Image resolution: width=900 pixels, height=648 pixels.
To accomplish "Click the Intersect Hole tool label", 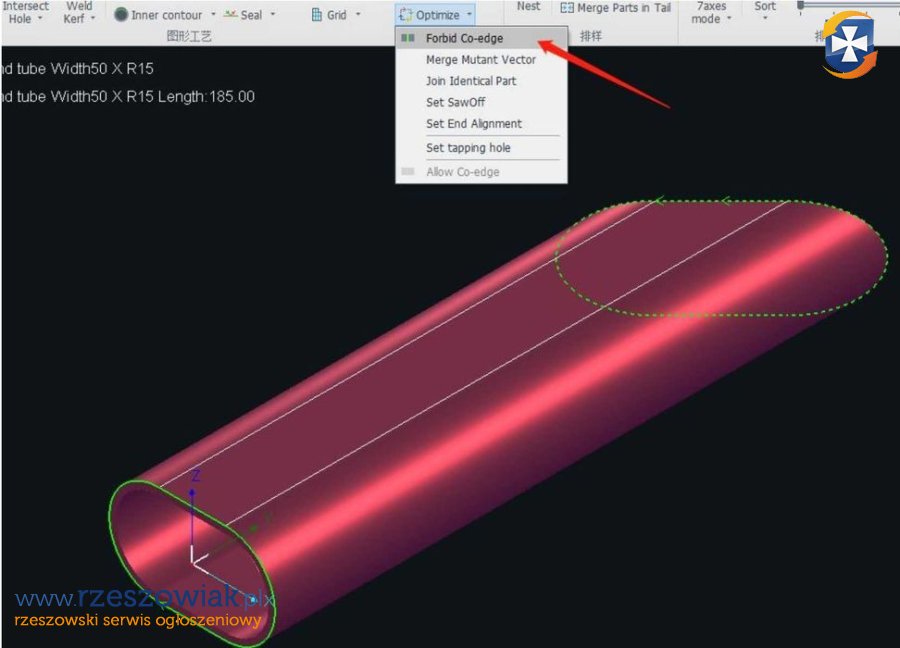I will click(x=25, y=12).
